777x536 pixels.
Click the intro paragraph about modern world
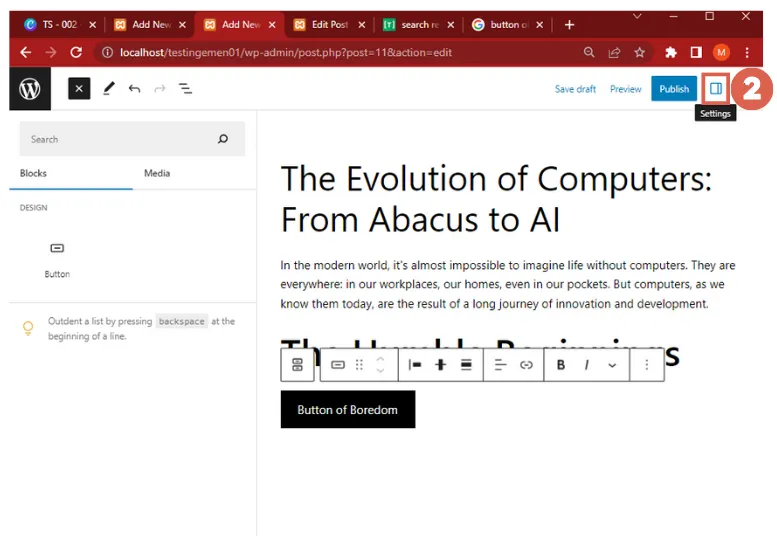(507, 284)
